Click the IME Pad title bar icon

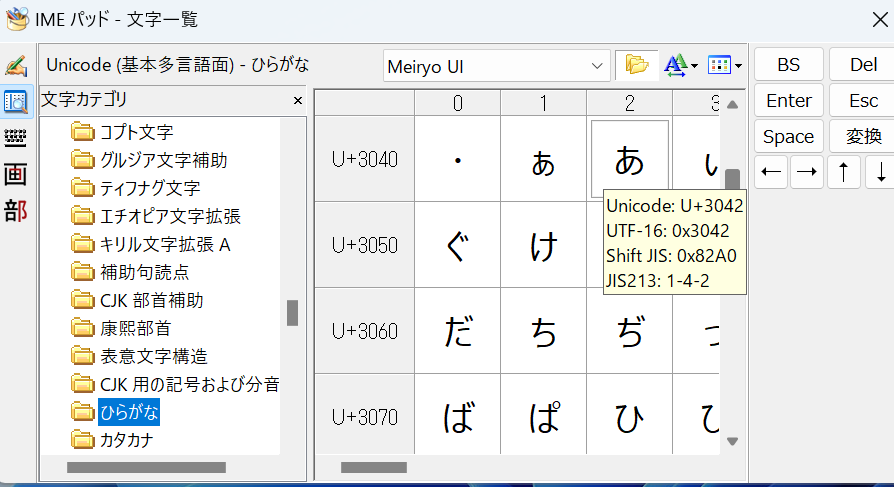(17, 19)
